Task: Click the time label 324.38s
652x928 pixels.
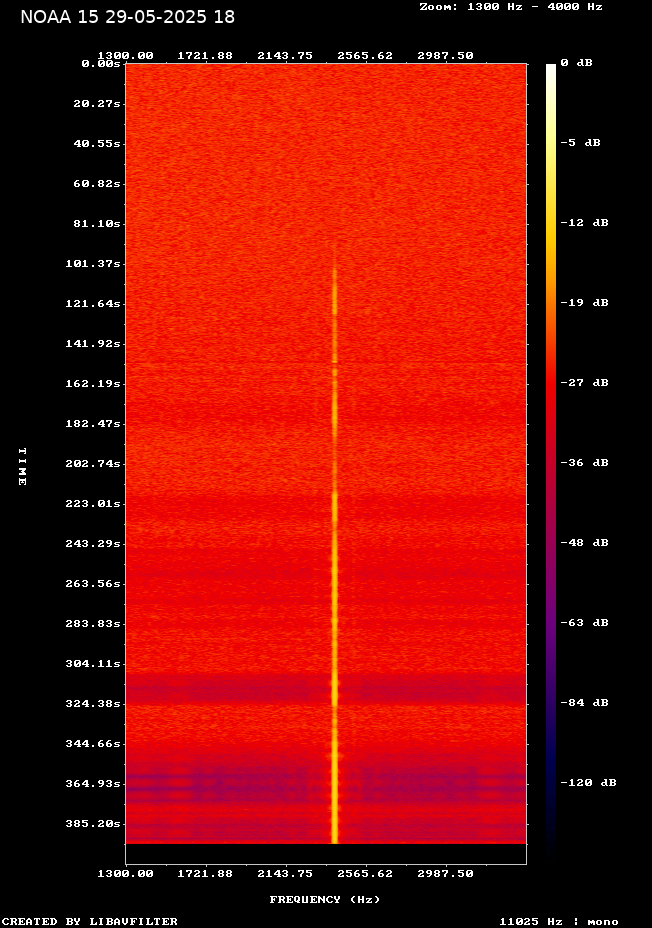Action: (93, 704)
